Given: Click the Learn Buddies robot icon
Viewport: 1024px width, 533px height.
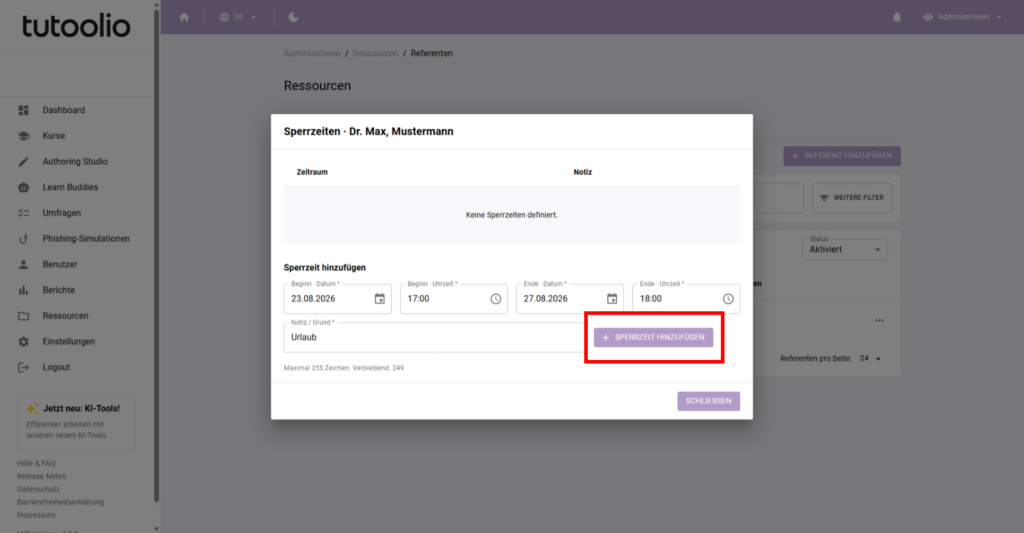Looking at the screenshot, I should pyautogui.click(x=24, y=187).
